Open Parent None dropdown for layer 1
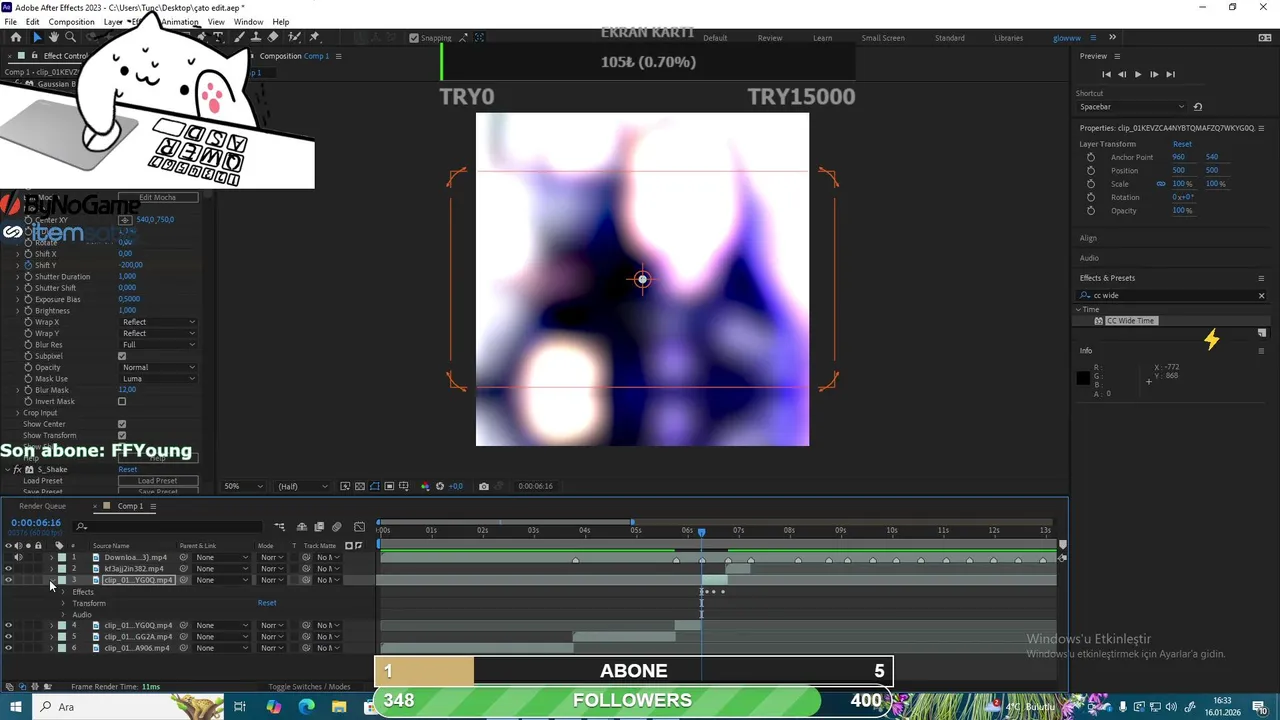The image size is (1280, 720). click(222, 557)
